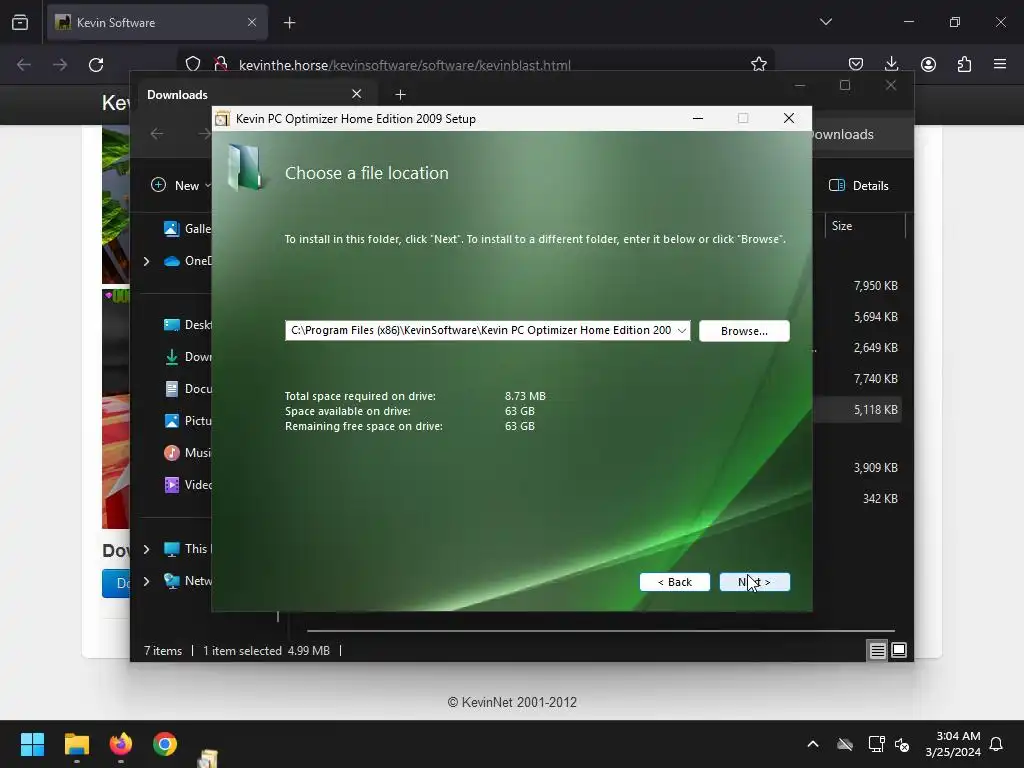Minimize the Kevin PC Optimizer Setup window
This screenshot has height=768, width=1024.
tap(697, 118)
